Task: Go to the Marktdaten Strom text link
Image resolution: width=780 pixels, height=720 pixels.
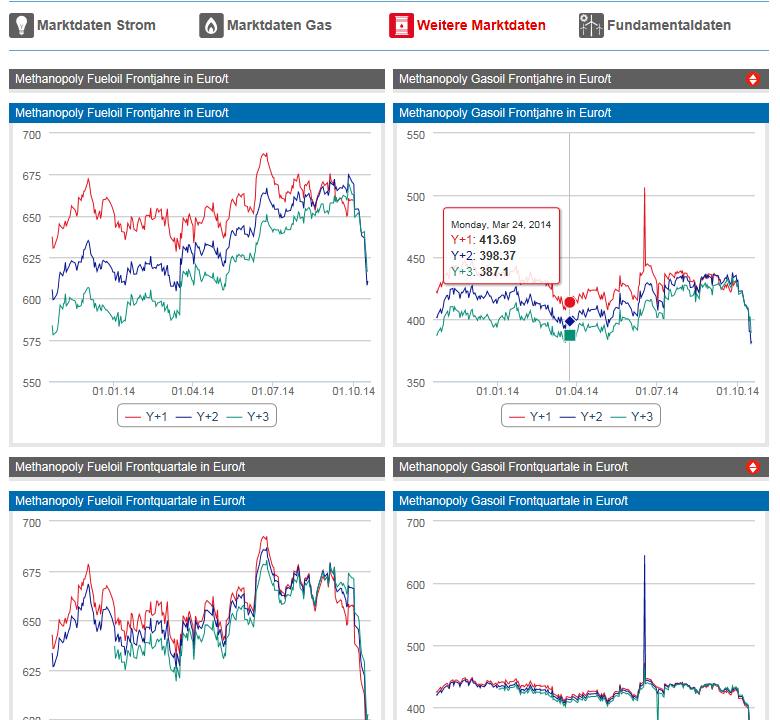Action: pyautogui.click(x=96, y=25)
